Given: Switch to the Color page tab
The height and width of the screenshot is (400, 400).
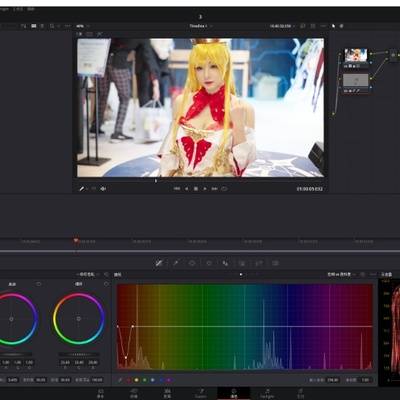Looking at the screenshot, I should tap(234, 393).
